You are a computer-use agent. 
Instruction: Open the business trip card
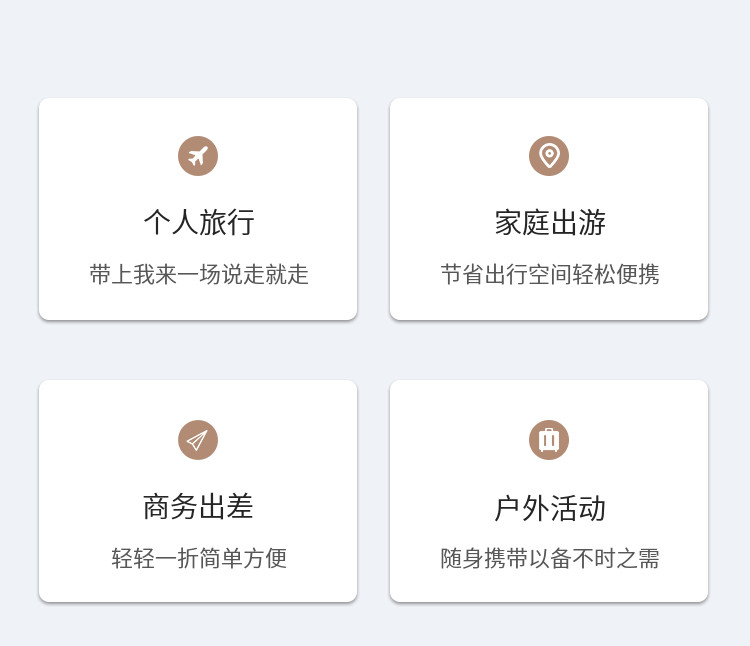point(198,491)
